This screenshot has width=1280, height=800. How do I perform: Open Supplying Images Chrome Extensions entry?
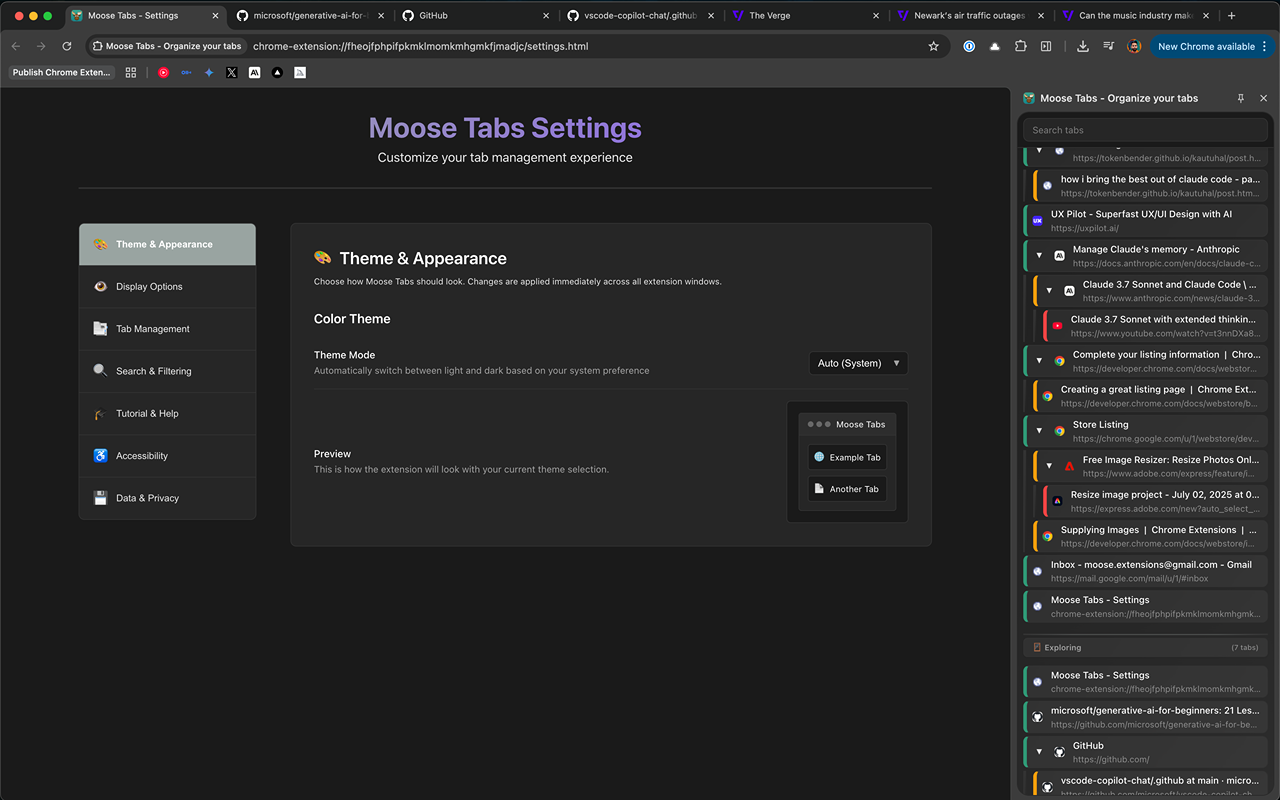pyautogui.click(x=1150, y=536)
